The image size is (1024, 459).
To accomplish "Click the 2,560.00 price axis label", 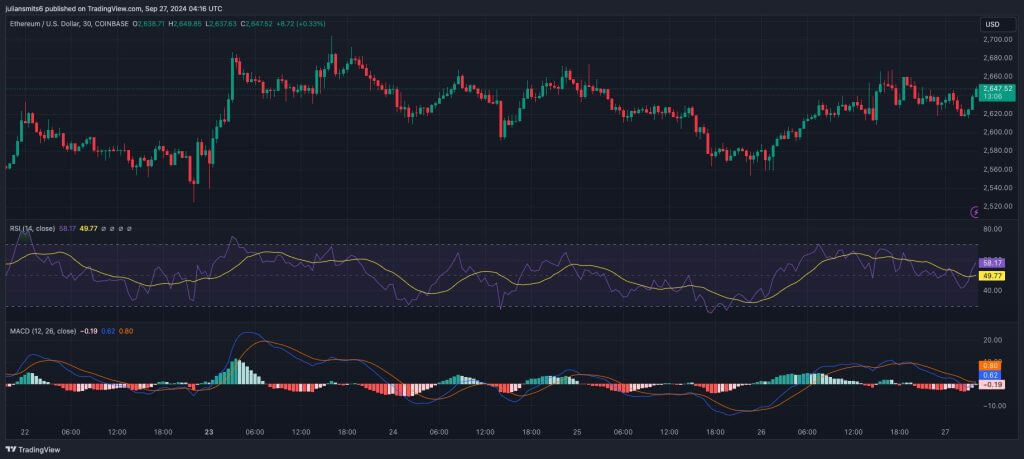I will [998, 169].
